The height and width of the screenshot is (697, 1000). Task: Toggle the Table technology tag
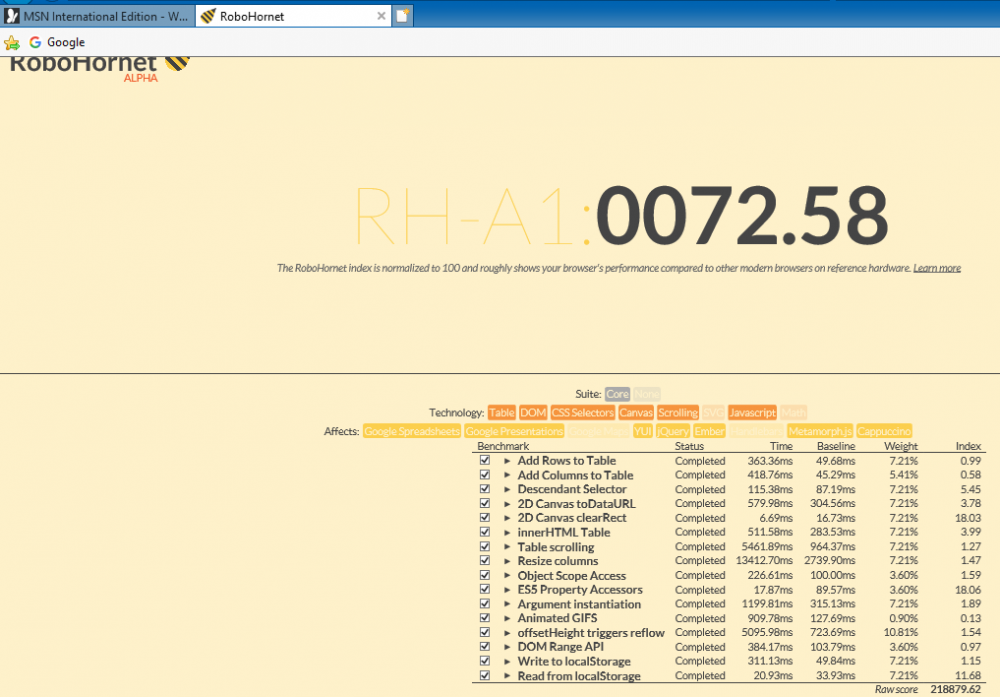point(501,413)
